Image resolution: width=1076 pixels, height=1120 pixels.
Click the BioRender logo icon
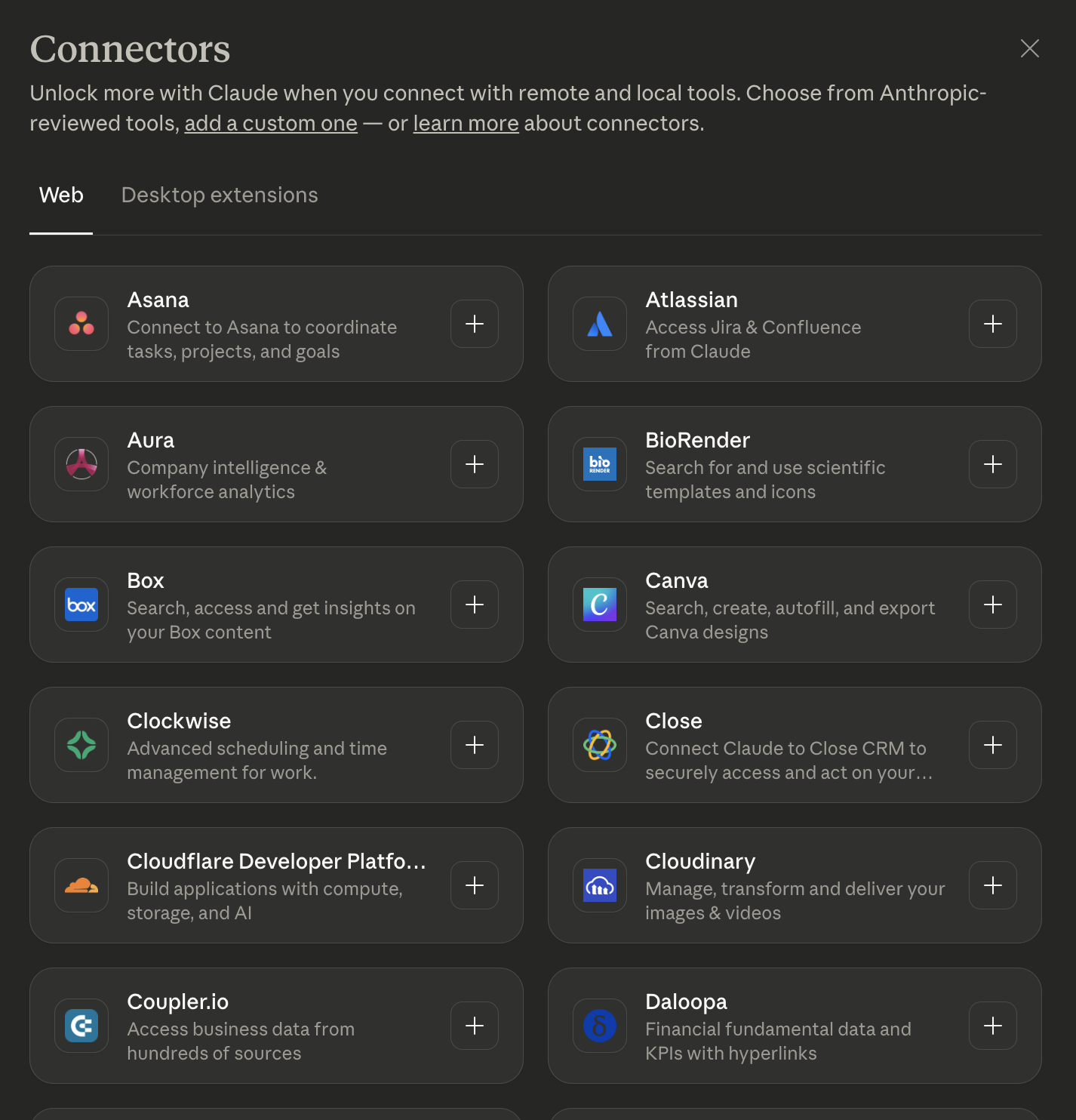600,464
